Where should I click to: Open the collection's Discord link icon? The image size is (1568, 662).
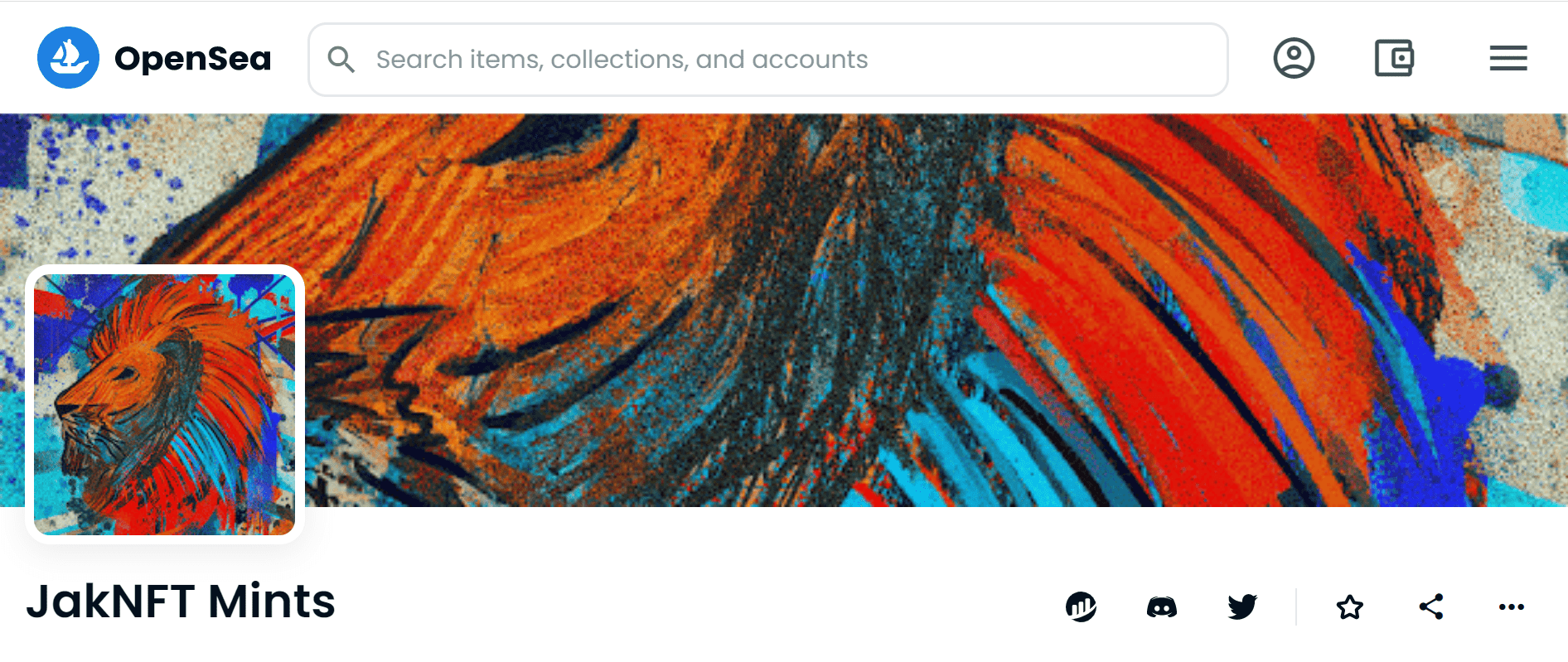[1161, 607]
